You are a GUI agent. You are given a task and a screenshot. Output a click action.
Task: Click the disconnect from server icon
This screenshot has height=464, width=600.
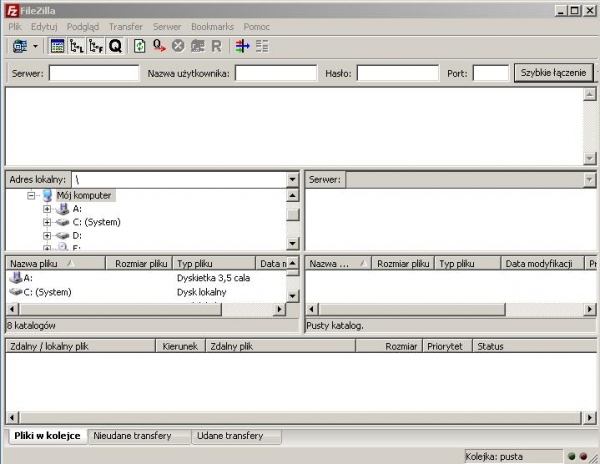tap(197, 46)
